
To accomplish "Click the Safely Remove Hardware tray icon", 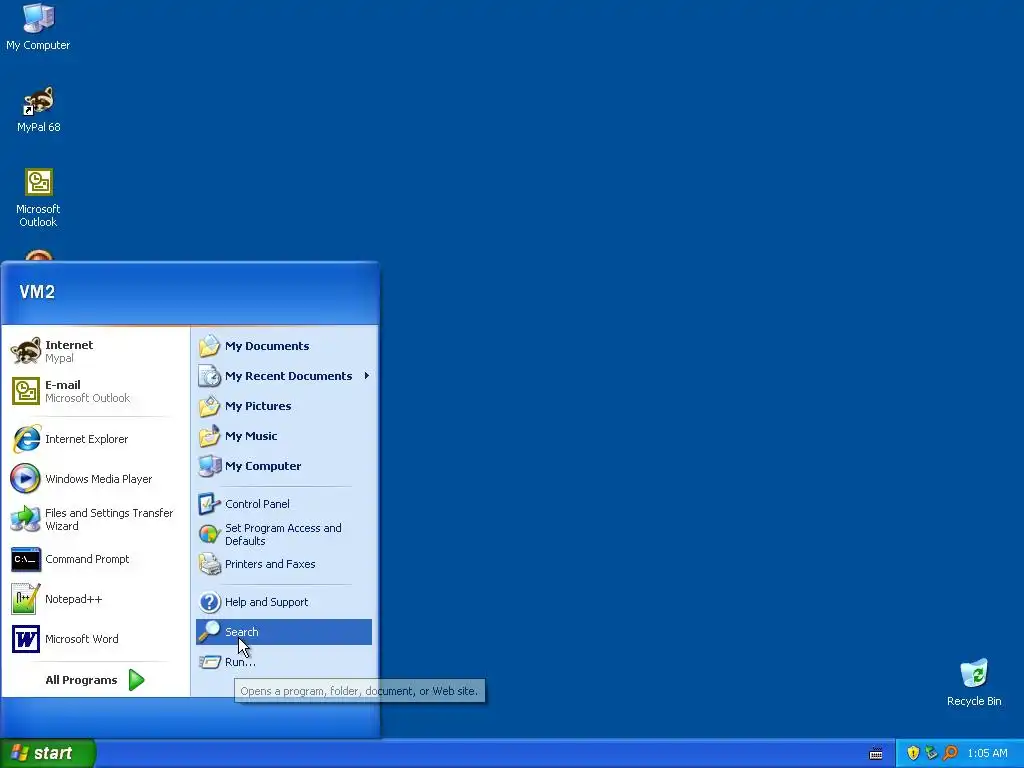I will tap(931, 753).
